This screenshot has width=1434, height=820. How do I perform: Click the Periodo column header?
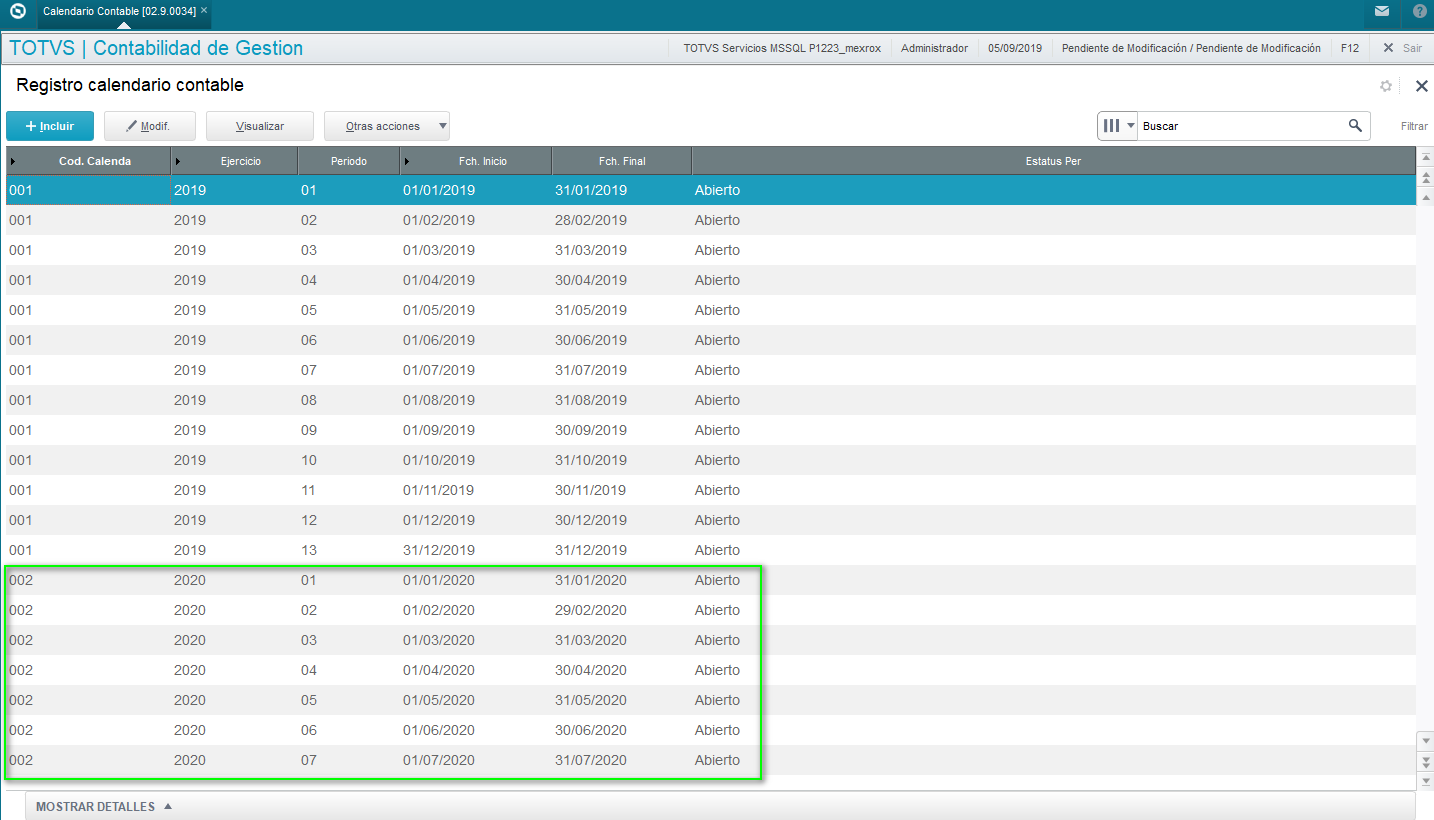click(348, 161)
